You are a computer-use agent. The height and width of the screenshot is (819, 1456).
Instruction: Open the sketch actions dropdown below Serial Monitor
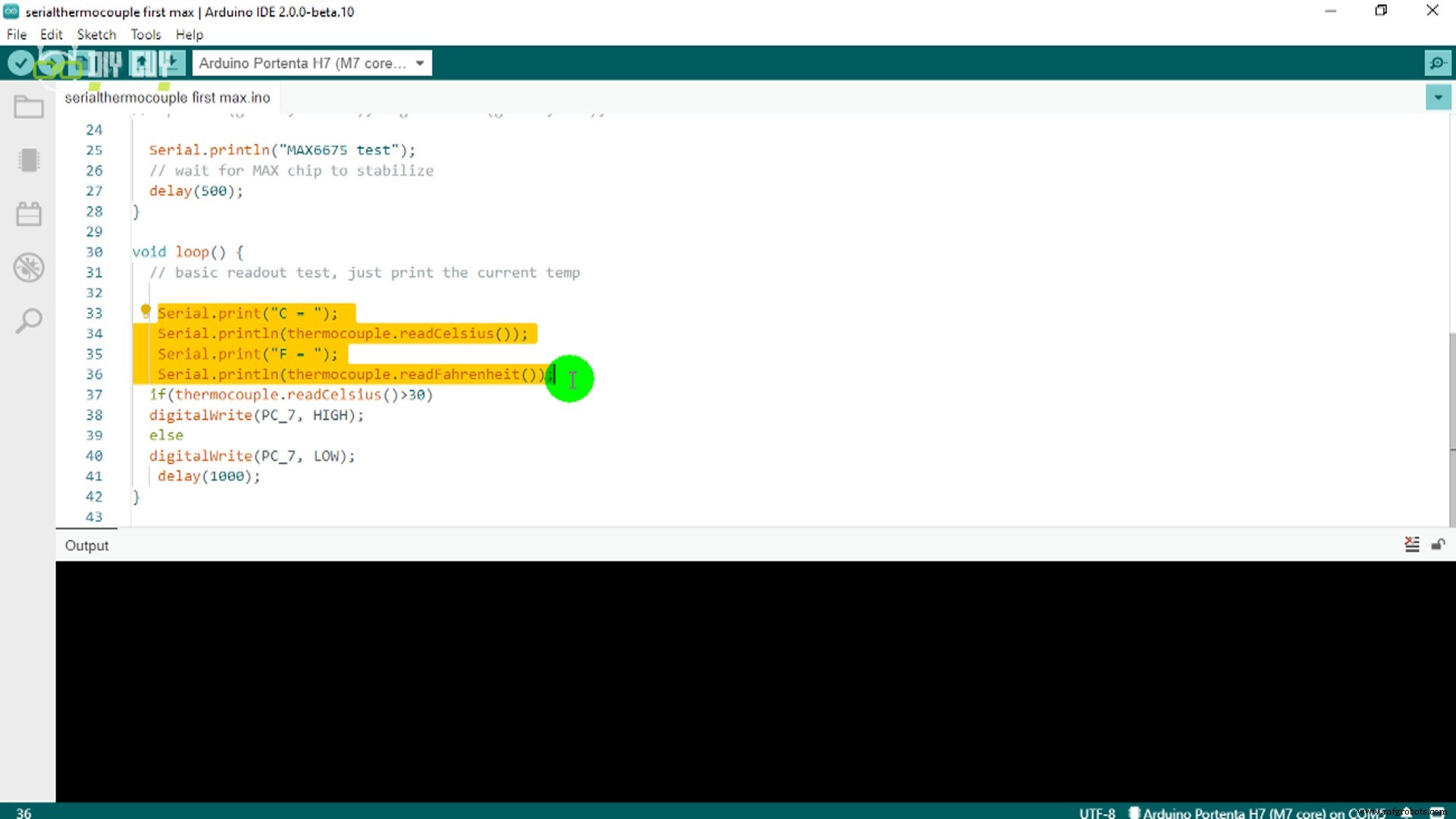1438,97
